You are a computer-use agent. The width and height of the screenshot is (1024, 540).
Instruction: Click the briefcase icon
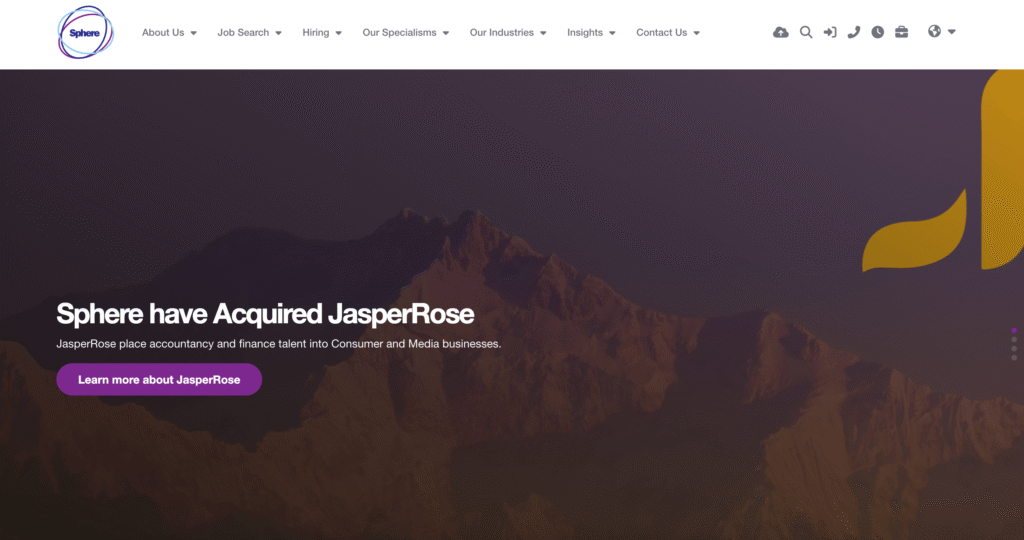click(x=901, y=32)
